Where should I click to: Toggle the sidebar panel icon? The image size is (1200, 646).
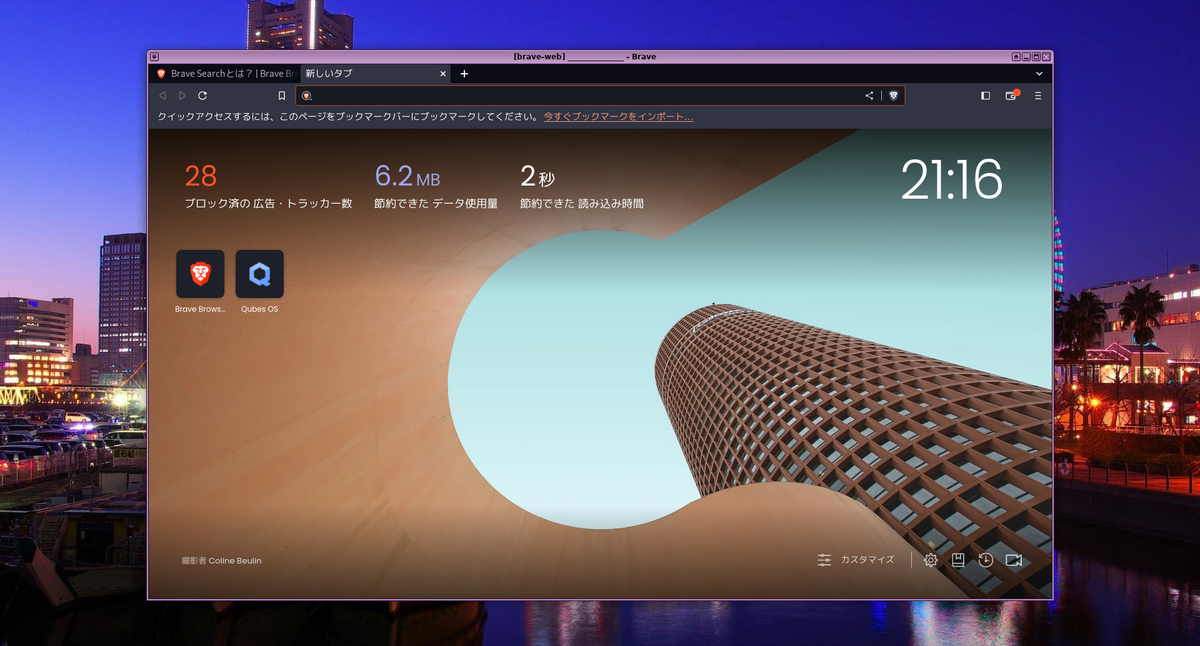[985, 96]
